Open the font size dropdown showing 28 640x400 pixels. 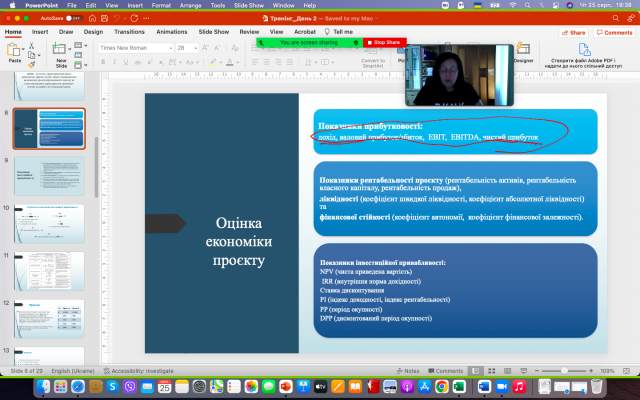coord(196,48)
